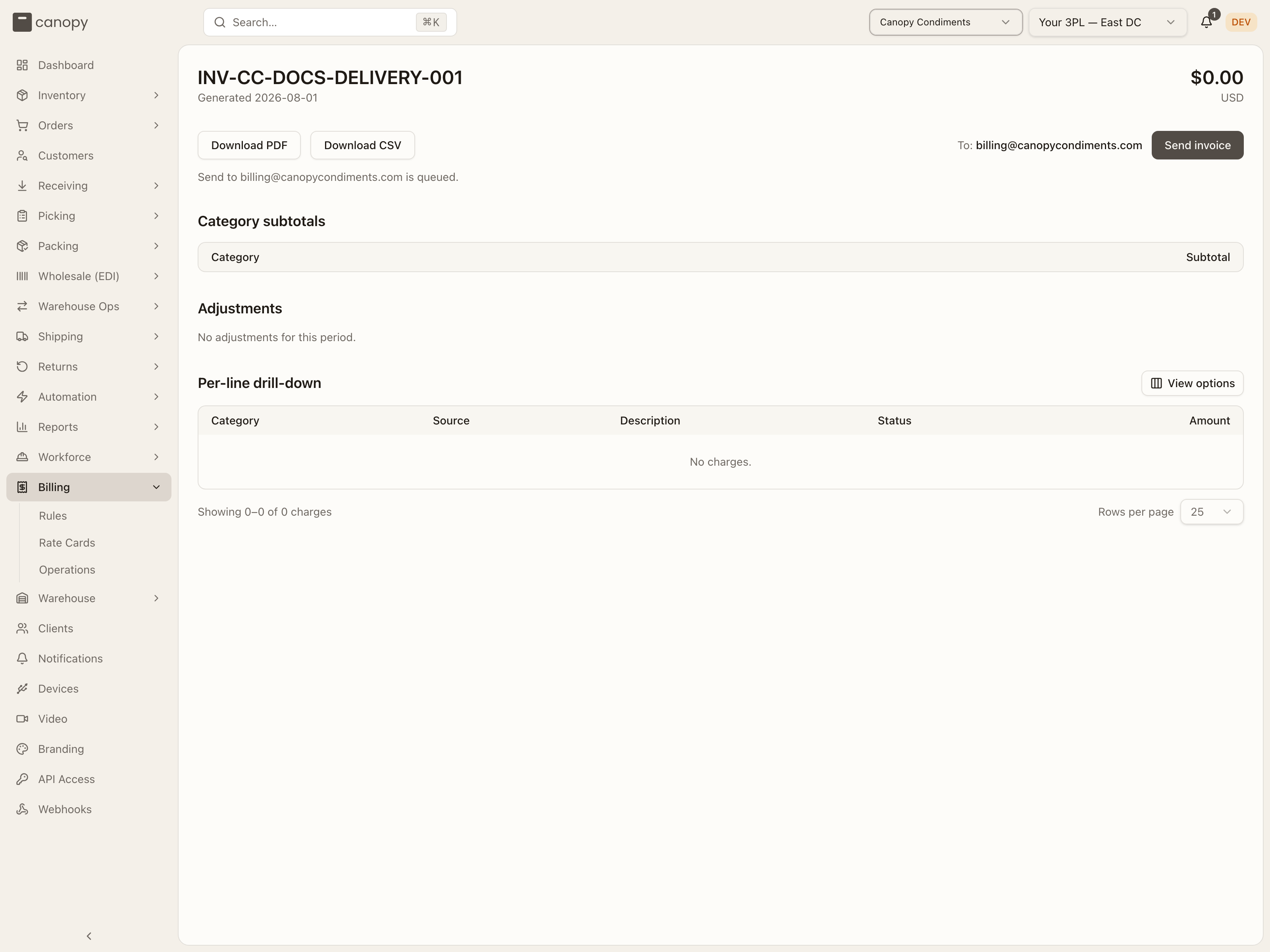Open the Your 3PL — East DC dropdown
The image size is (1270, 952).
click(x=1108, y=22)
